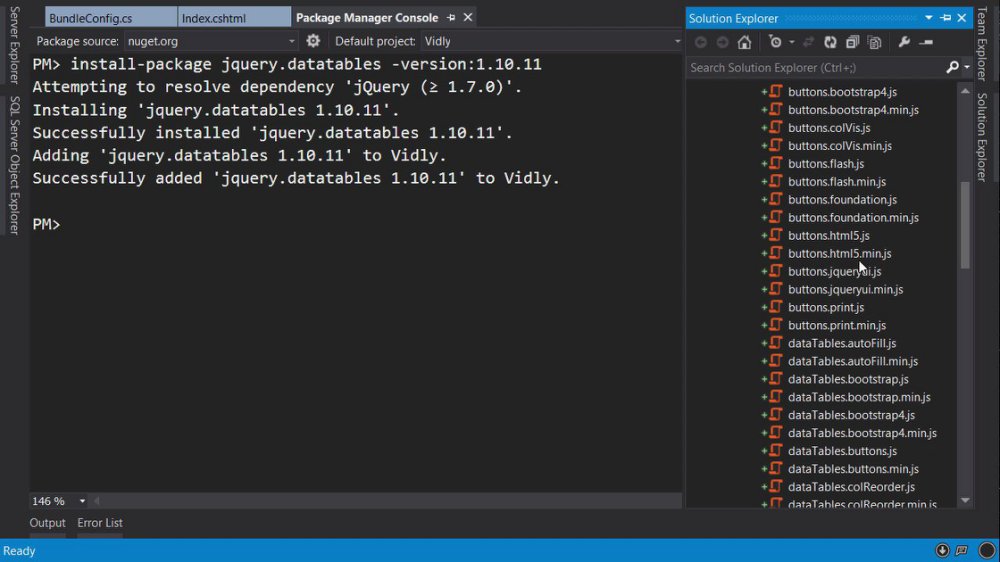This screenshot has width=1000, height=562.
Task: Select dataTables.bootstrap.min.js file
Action: coord(859,397)
